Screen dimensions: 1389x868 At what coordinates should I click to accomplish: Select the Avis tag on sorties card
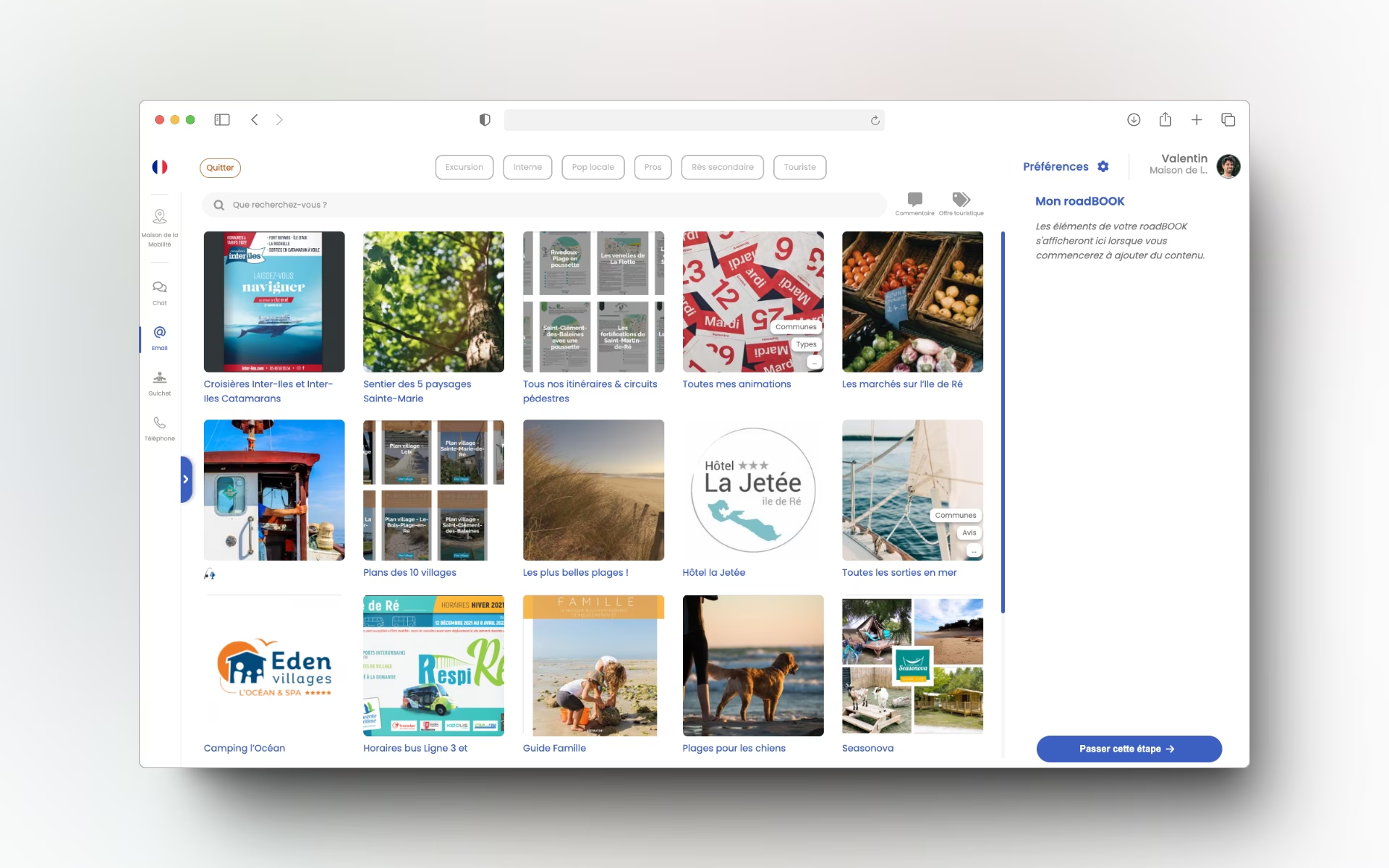(x=969, y=533)
